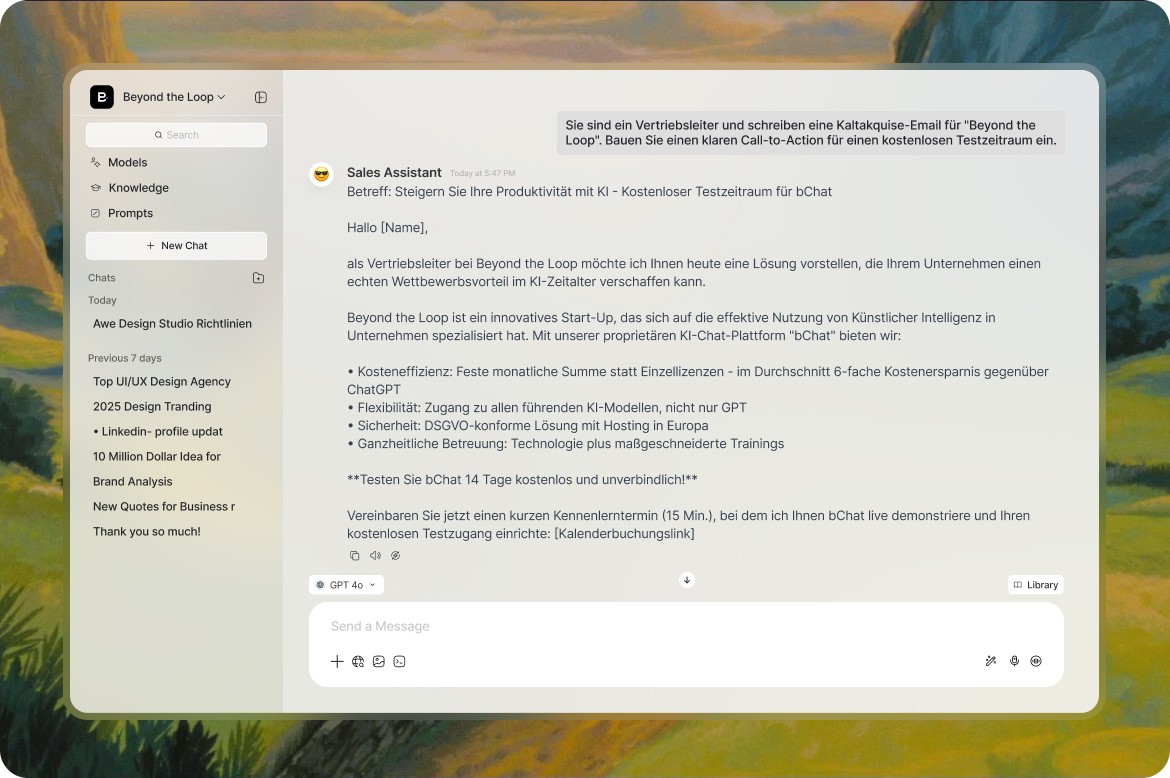Click the Sales Assistant name label

pyautogui.click(x=394, y=172)
